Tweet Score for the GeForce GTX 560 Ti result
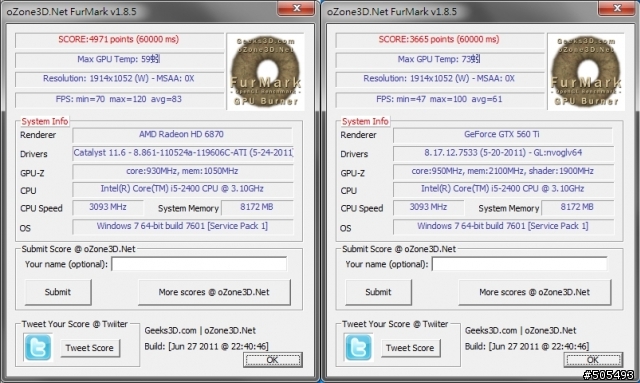640x383 pixels. point(410,348)
